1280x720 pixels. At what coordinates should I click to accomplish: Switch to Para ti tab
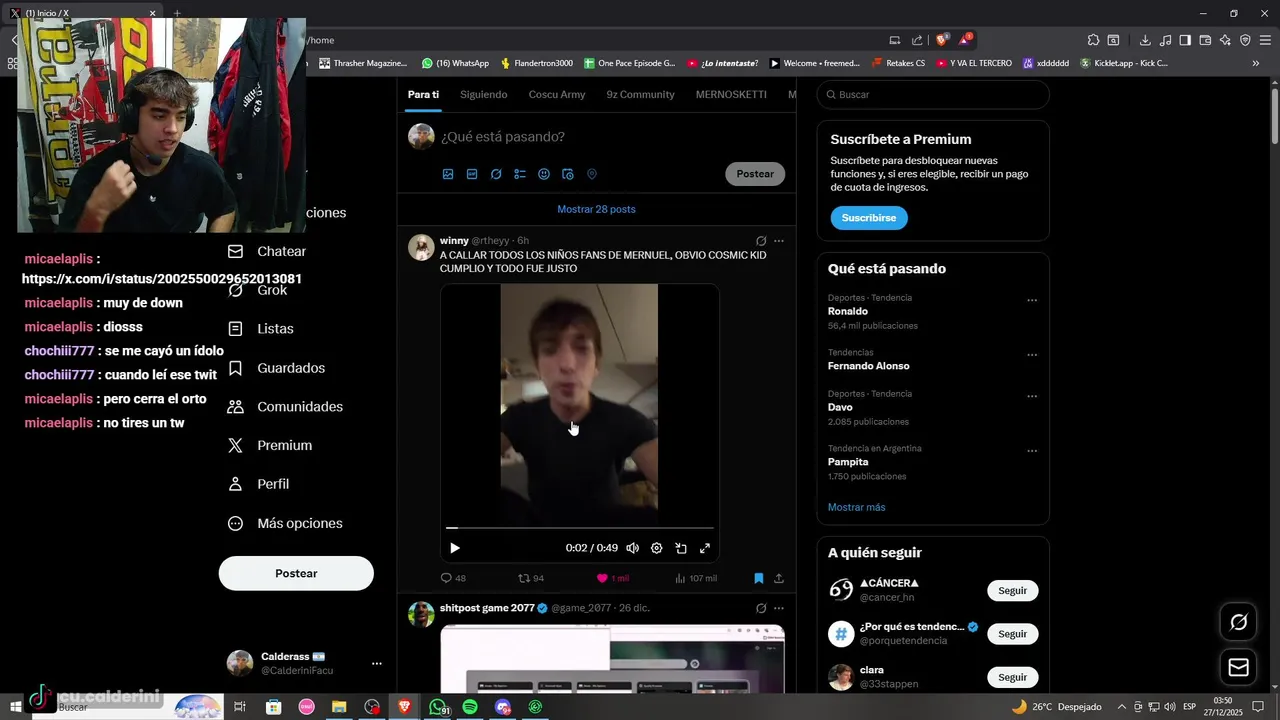[423, 94]
